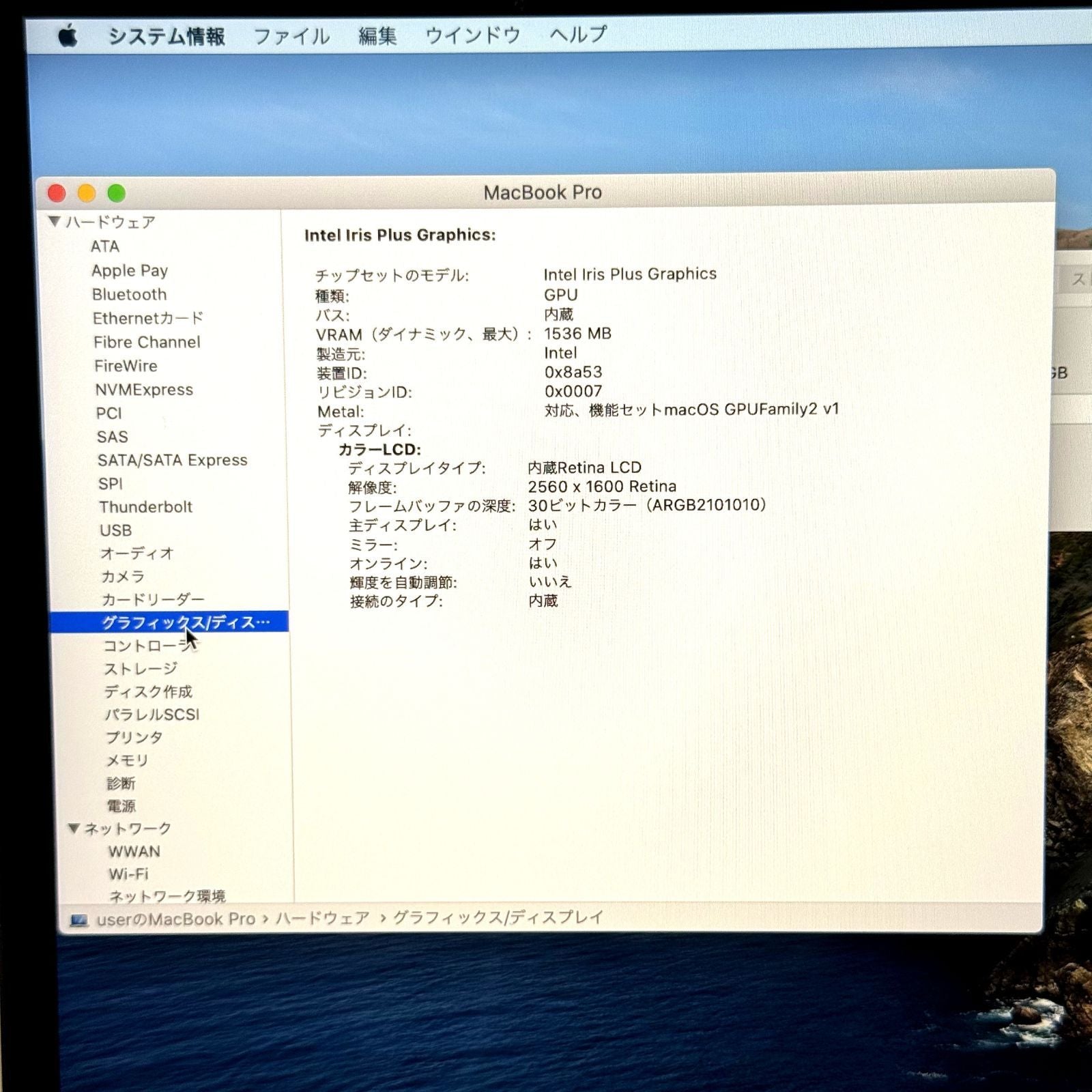The height and width of the screenshot is (1092, 1092).
Task: Click the MacBook Pro window title
Action: click(543, 192)
